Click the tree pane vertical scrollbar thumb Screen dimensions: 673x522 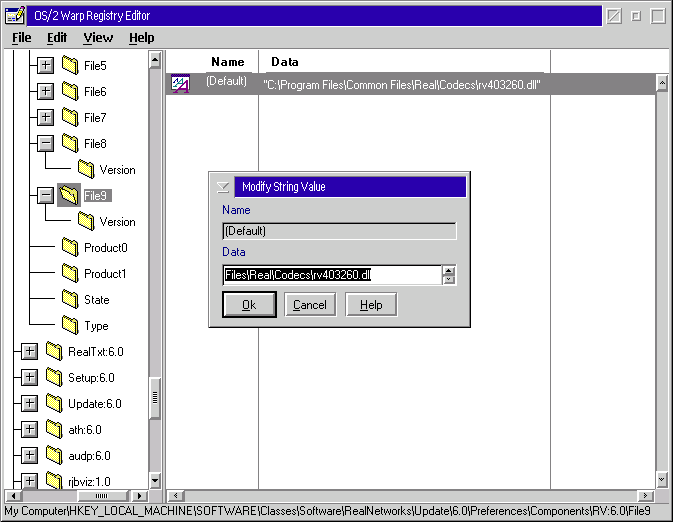click(x=155, y=398)
